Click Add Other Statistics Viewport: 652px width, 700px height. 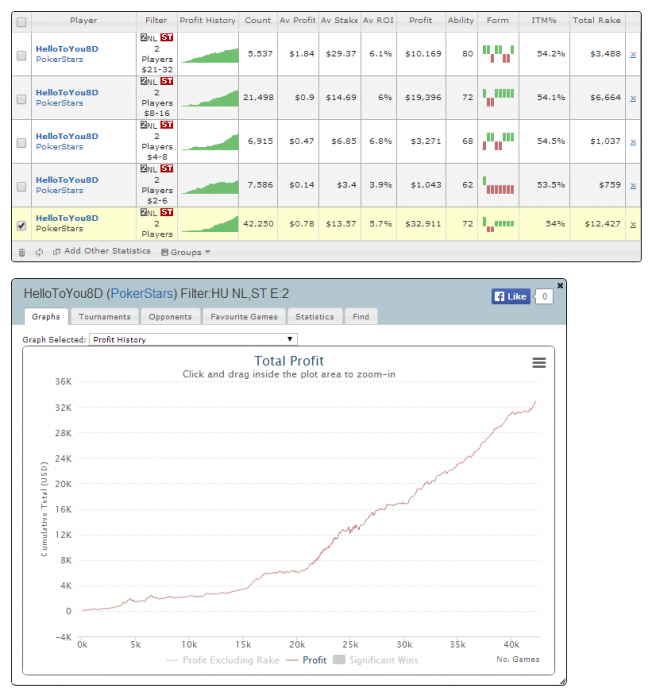coord(102,251)
